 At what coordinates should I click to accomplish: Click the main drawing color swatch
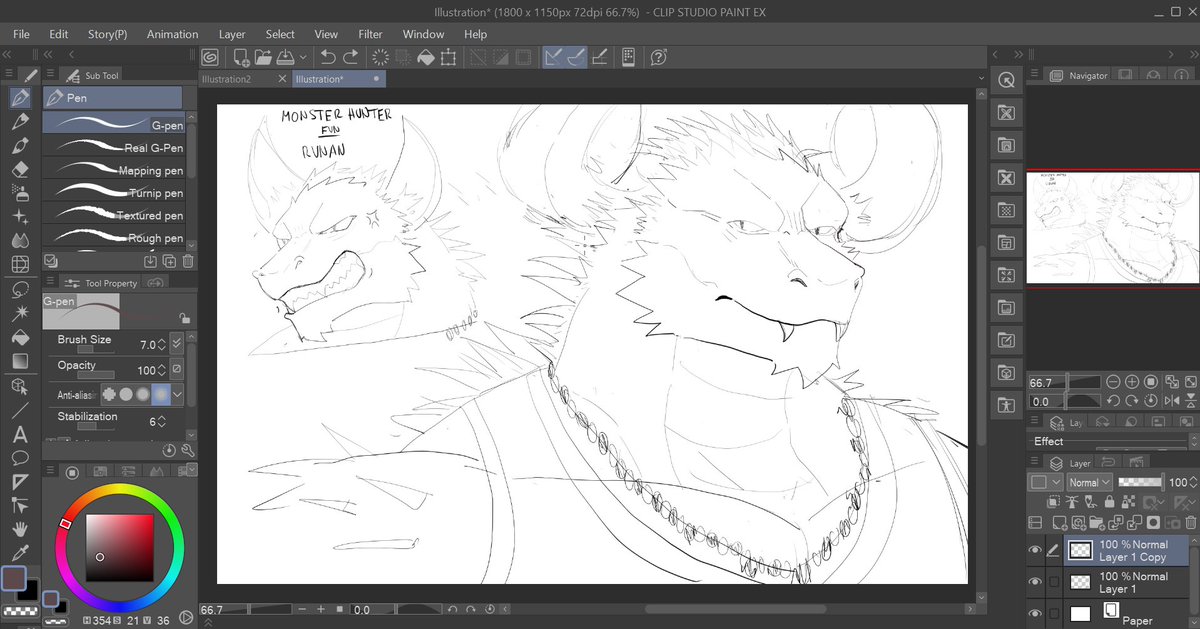pos(14,579)
